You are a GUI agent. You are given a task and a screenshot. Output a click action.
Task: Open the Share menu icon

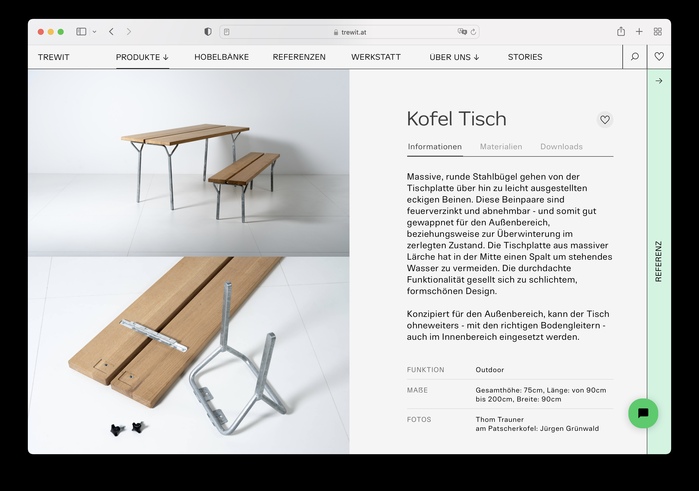(621, 31)
